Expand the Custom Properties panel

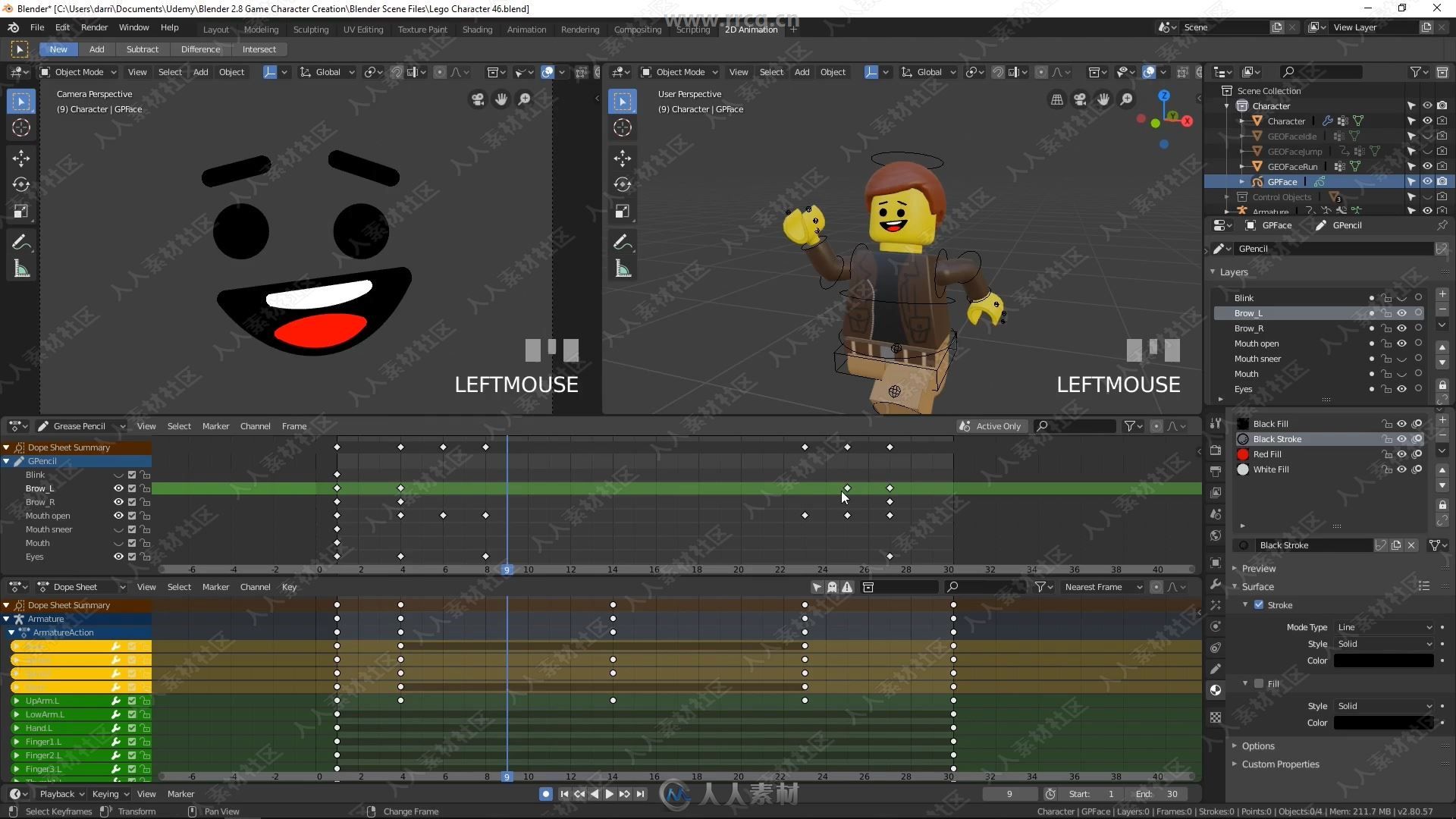point(1280,764)
